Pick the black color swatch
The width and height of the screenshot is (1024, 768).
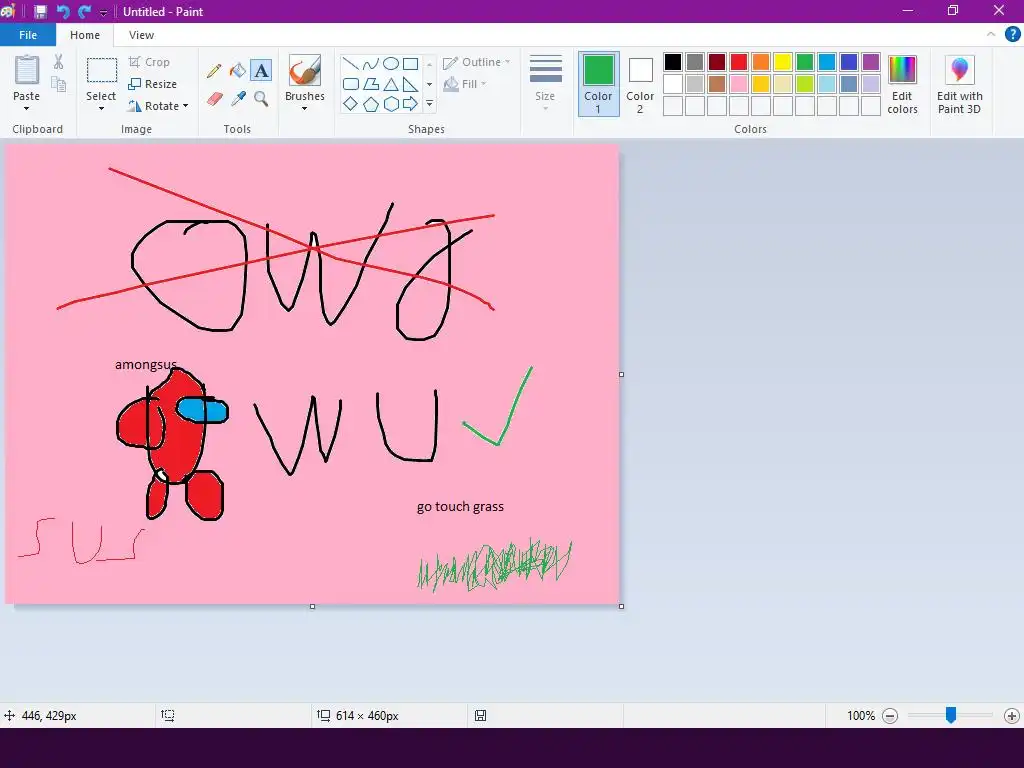pyautogui.click(x=673, y=62)
